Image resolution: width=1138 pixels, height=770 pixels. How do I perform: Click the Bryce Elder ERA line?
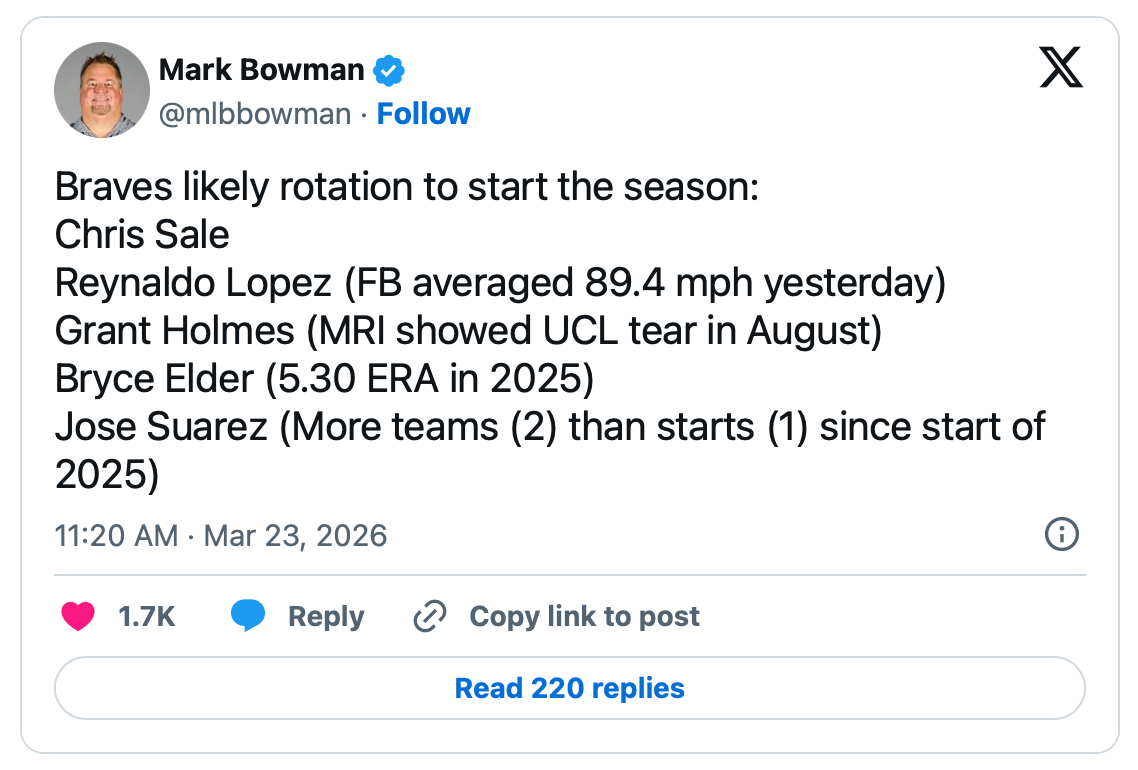click(324, 379)
